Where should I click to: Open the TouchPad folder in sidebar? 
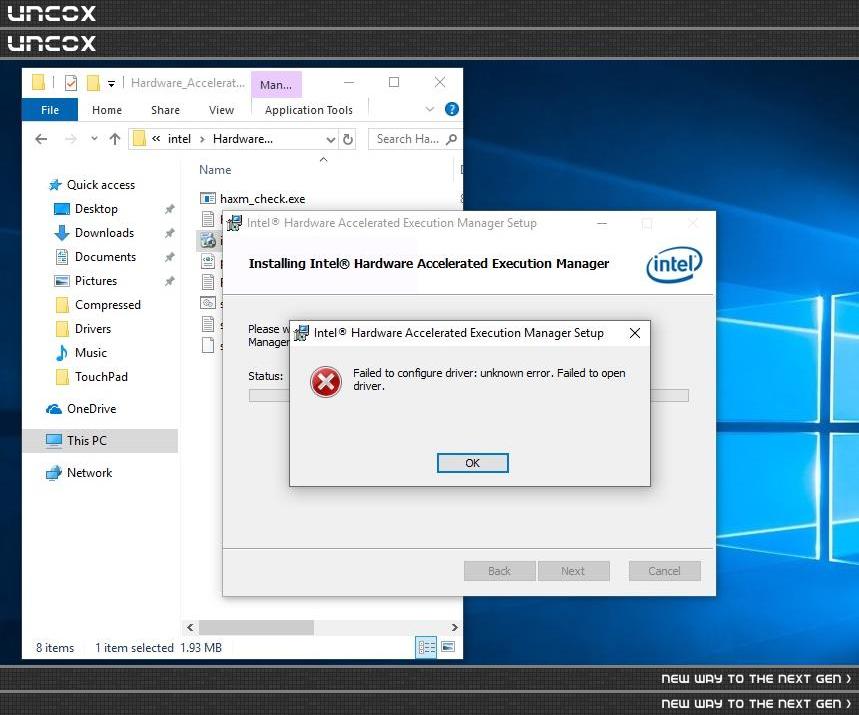(101, 377)
